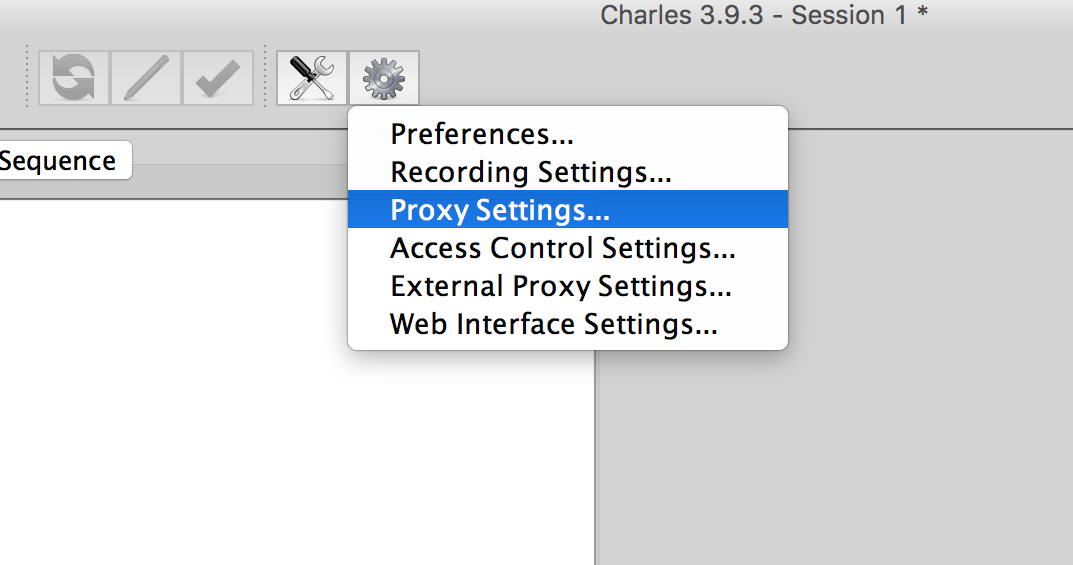Image resolution: width=1073 pixels, height=565 pixels.
Task: Click the dotted toolbar grip left of Repeat
Action: tap(27, 77)
